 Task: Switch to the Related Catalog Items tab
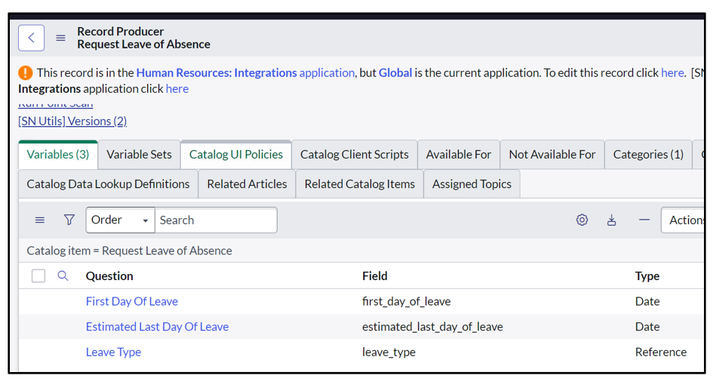(360, 184)
